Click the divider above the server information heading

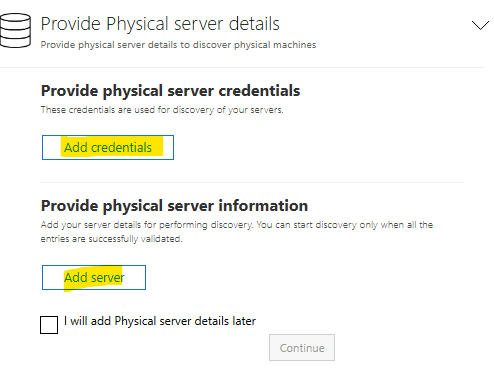252,182
